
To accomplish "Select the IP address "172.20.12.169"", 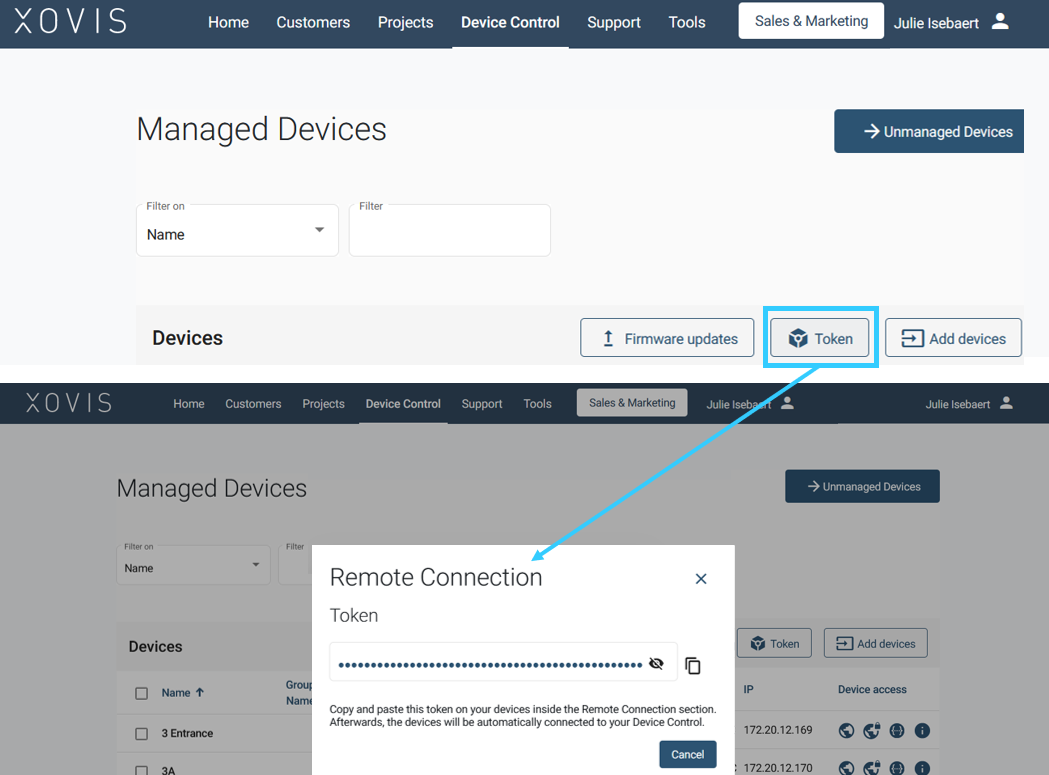I will (778, 730).
